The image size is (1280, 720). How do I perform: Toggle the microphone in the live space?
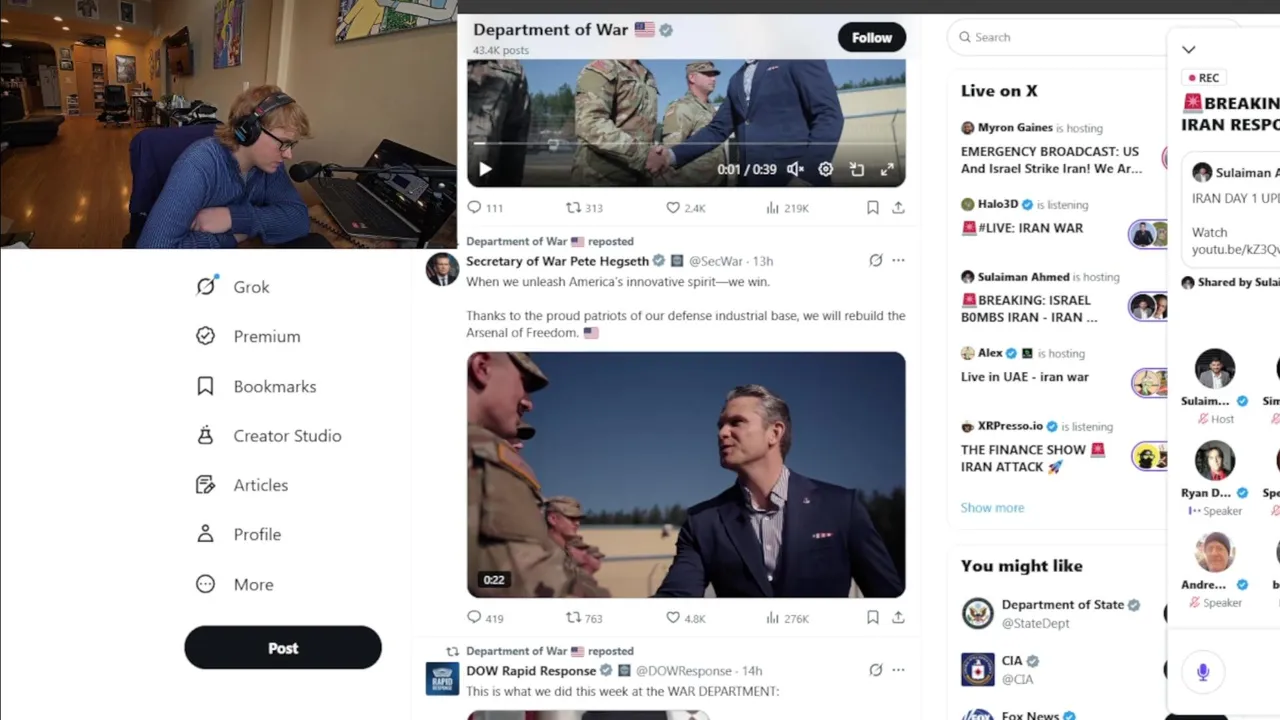point(1203,672)
